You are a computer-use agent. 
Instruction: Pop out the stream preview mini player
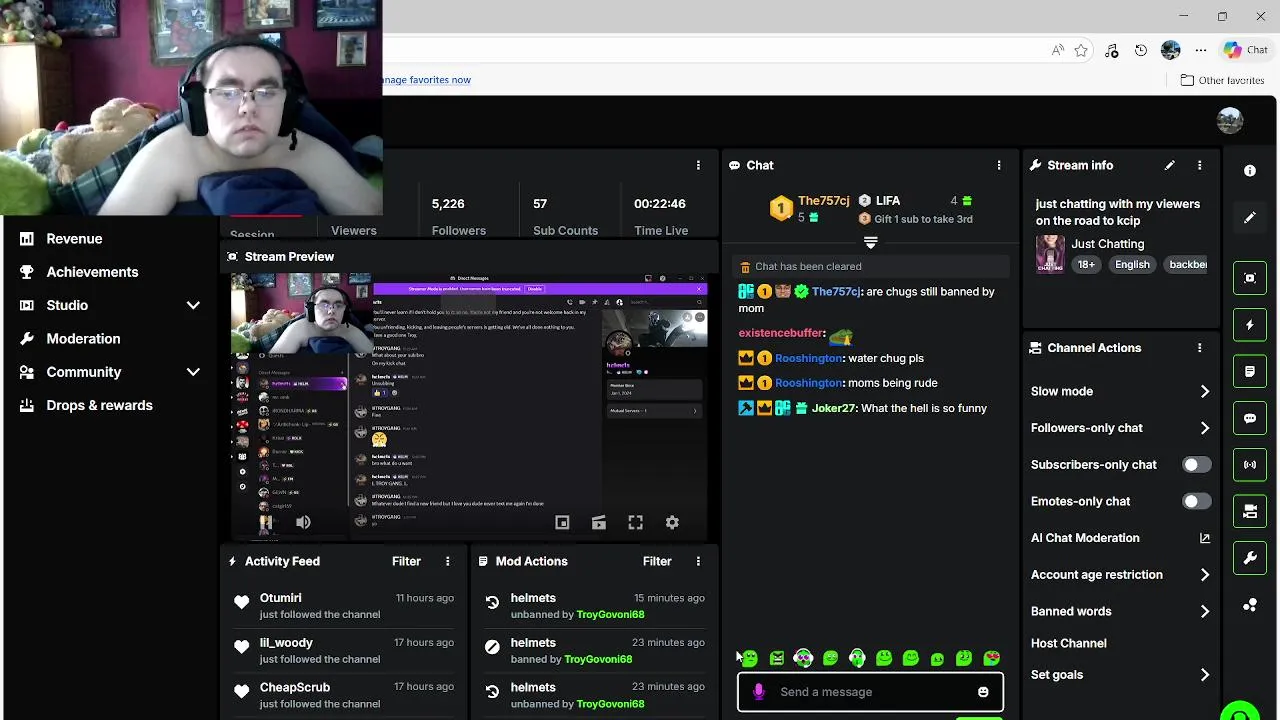tap(562, 522)
